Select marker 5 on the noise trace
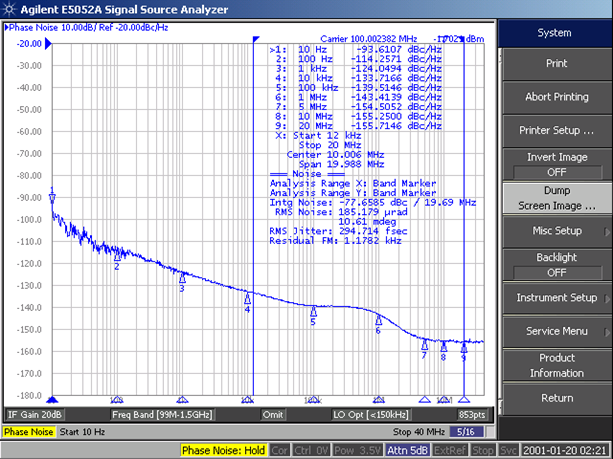The height and width of the screenshot is (459, 613). coord(313,311)
